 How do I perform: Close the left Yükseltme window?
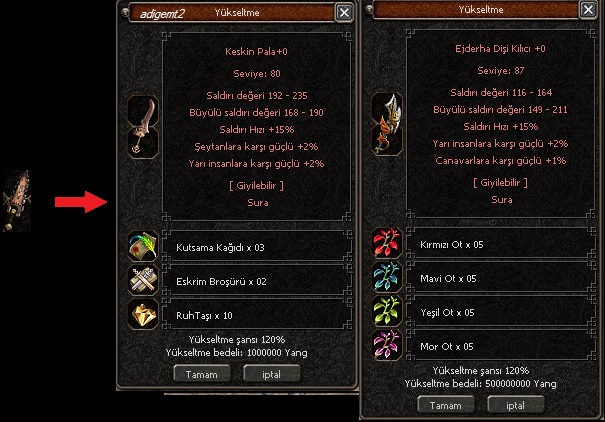344,13
